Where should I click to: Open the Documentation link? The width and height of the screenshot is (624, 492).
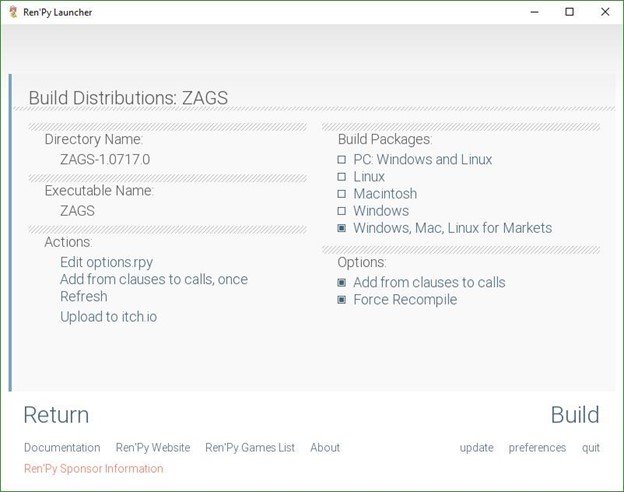pos(62,448)
